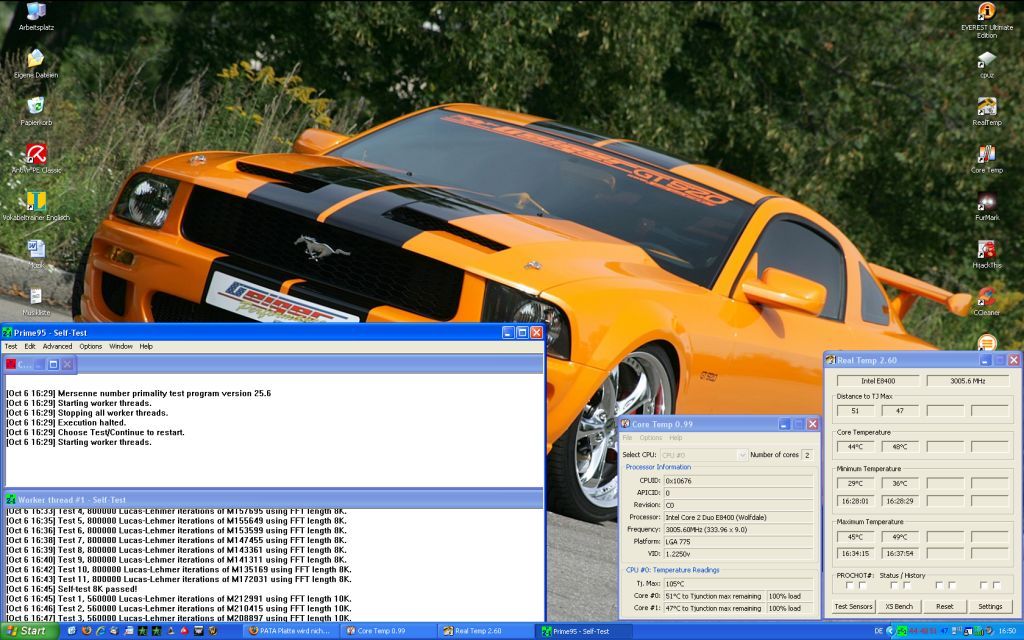Click the Firefox icon in Quick Launch
Image resolution: width=1024 pixels, height=640 pixels.
tap(86, 631)
